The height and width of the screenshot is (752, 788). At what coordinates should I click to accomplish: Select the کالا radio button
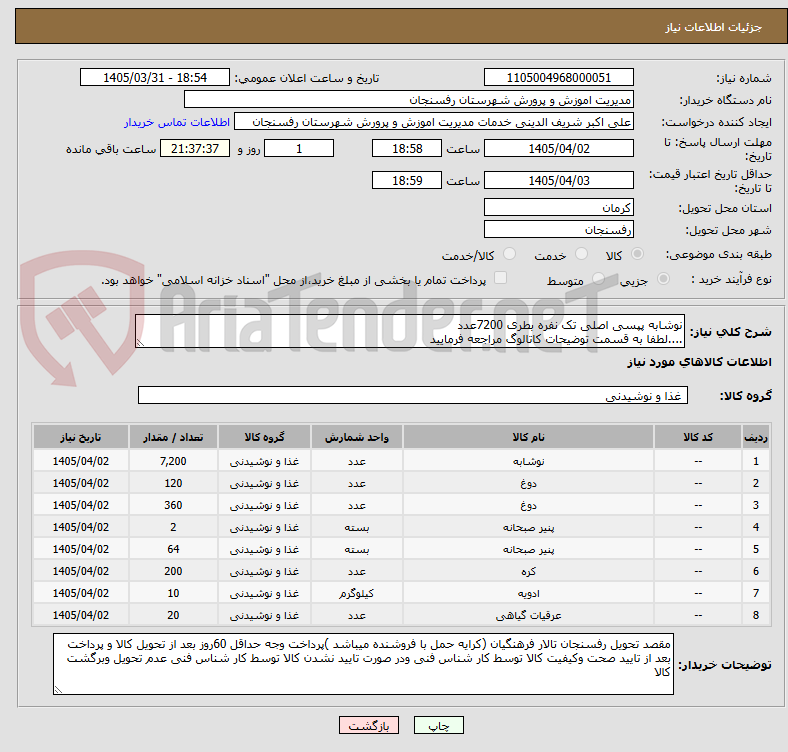click(x=637, y=254)
